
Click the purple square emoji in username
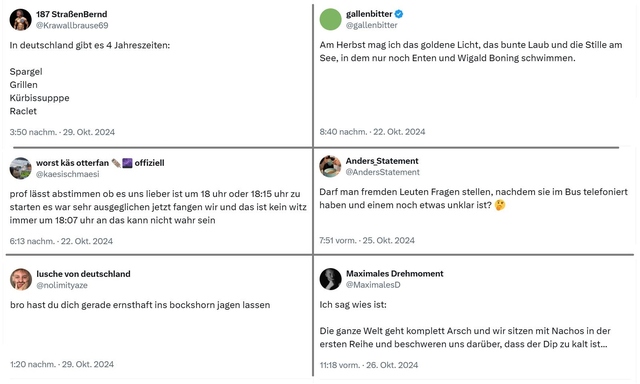pyautogui.click(x=127, y=163)
